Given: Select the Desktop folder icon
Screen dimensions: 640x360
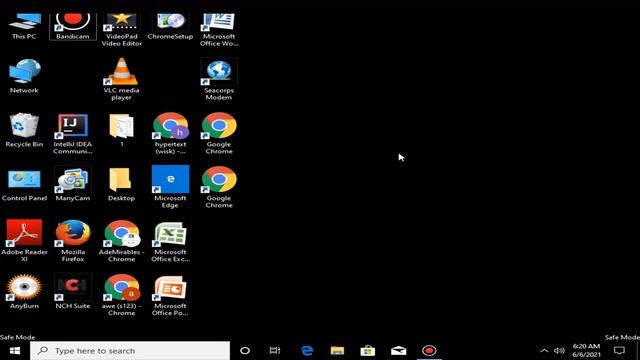Looking at the screenshot, I should (x=122, y=184).
